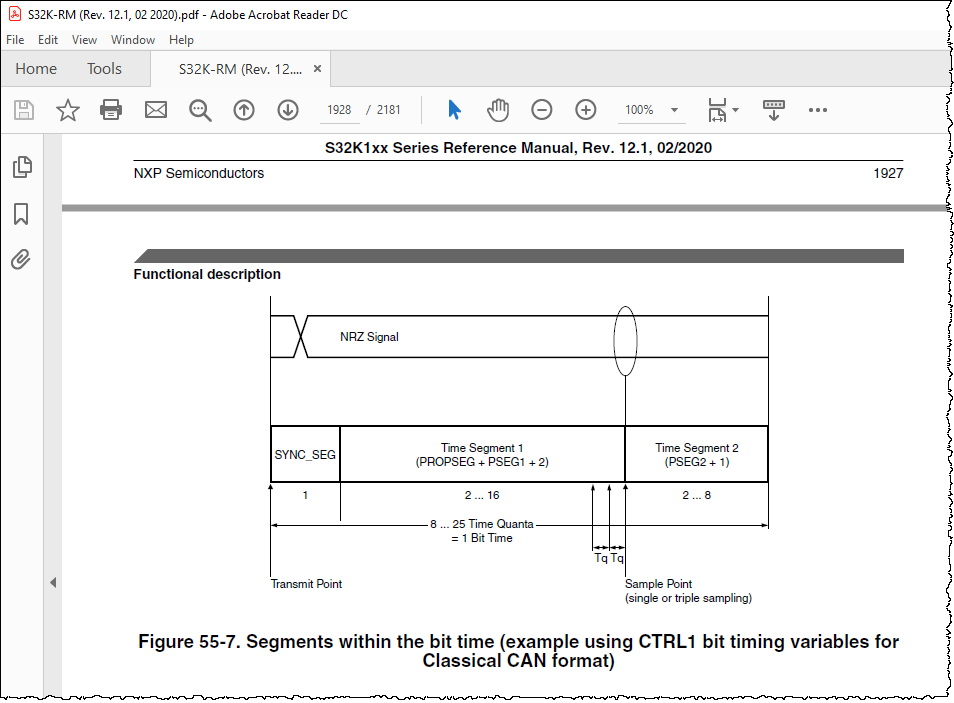Image resolution: width=954 pixels, height=703 pixels.
Task: Activate the Marquee Zoom magnifier tool
Action: [x=200, y=110]
